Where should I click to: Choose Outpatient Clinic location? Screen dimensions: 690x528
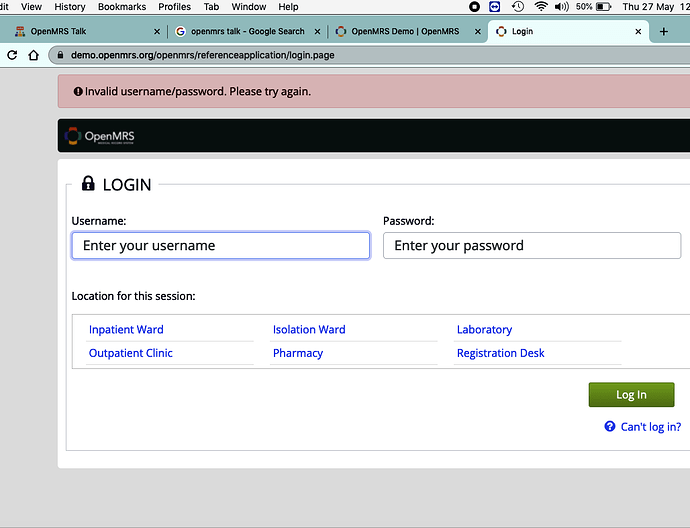tap(130, 353)
